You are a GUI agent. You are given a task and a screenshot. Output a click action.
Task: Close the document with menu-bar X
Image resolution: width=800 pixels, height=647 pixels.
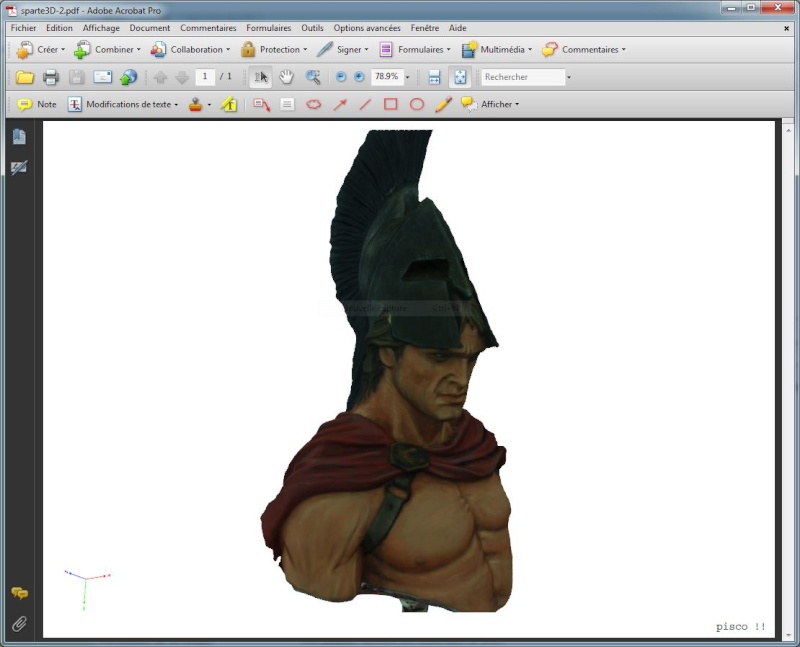[786, 29]
